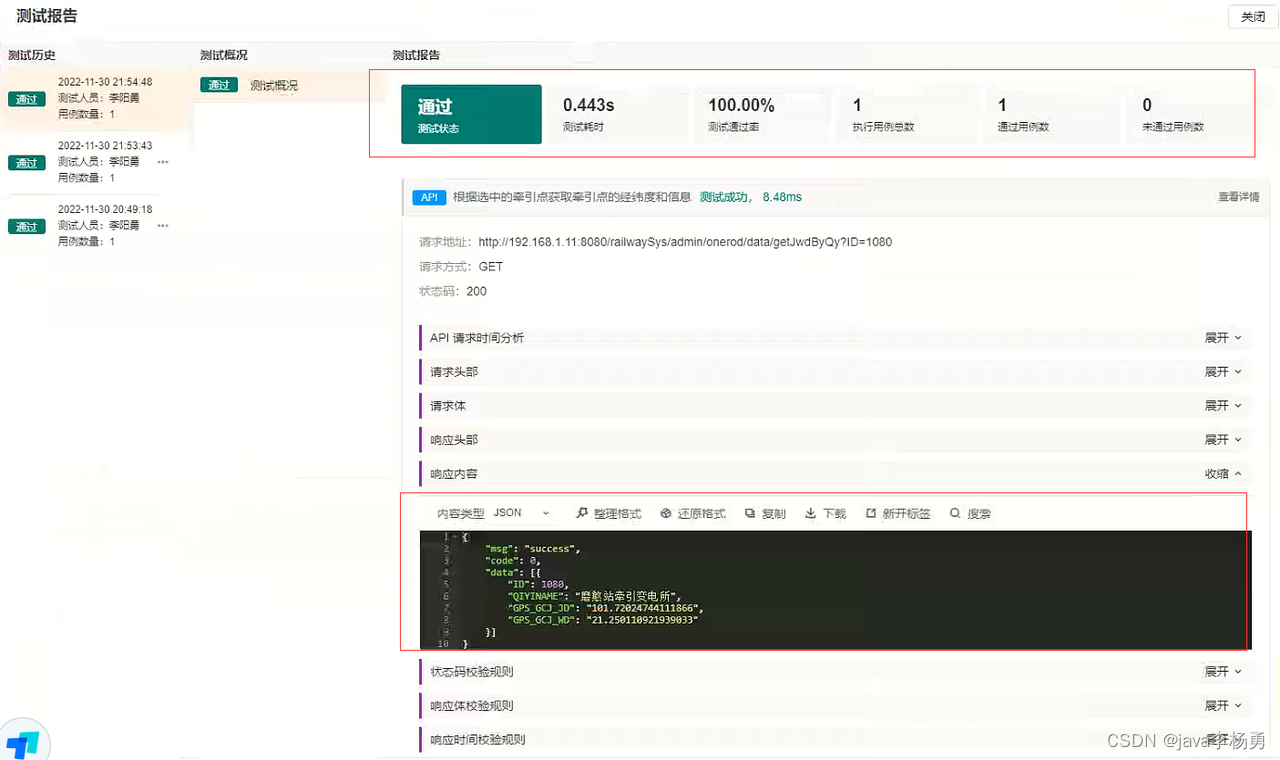Expand the 状态码校验规则 section

click(1223, 672)
